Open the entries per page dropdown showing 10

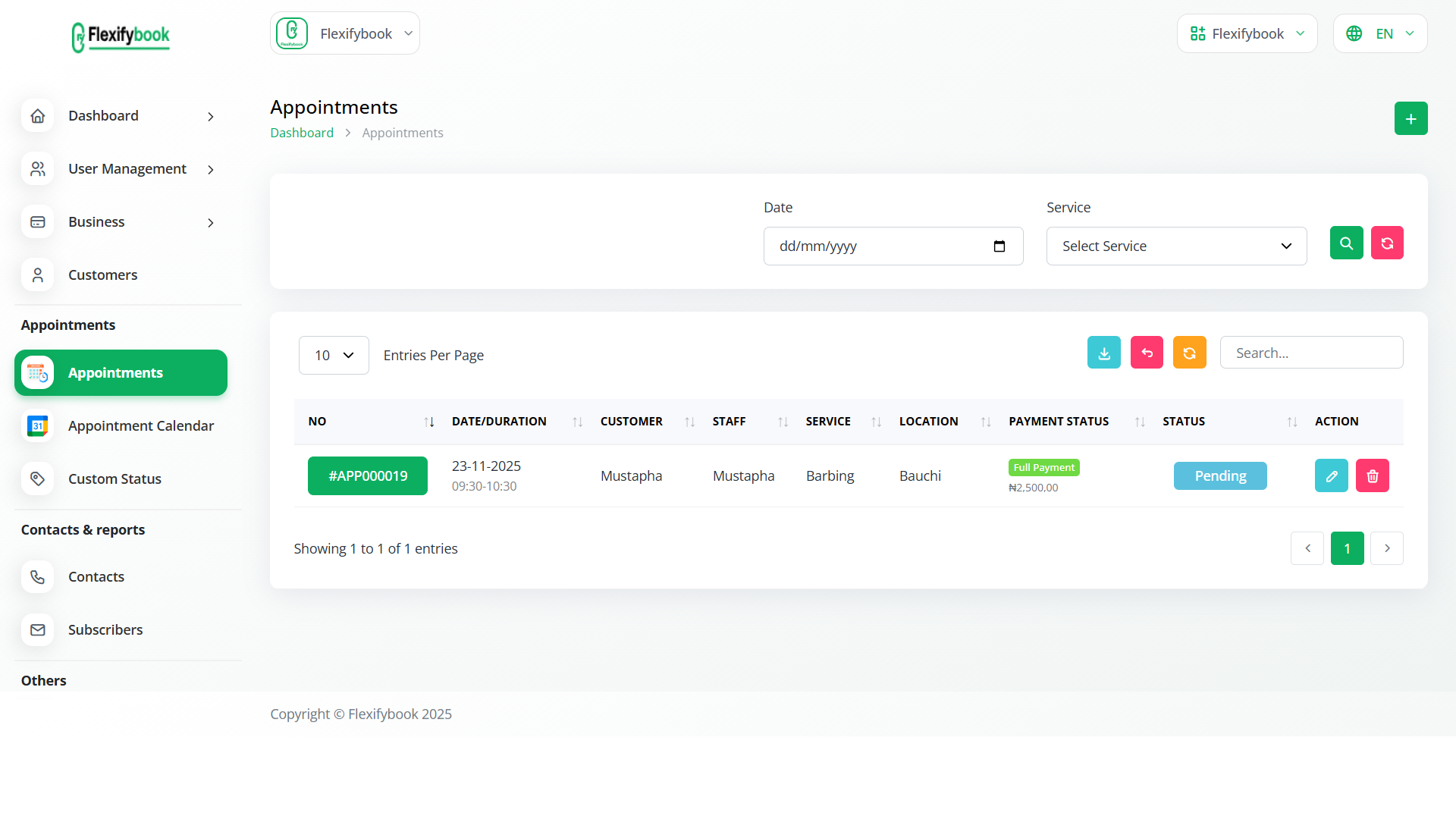click(x=334, y=355)
